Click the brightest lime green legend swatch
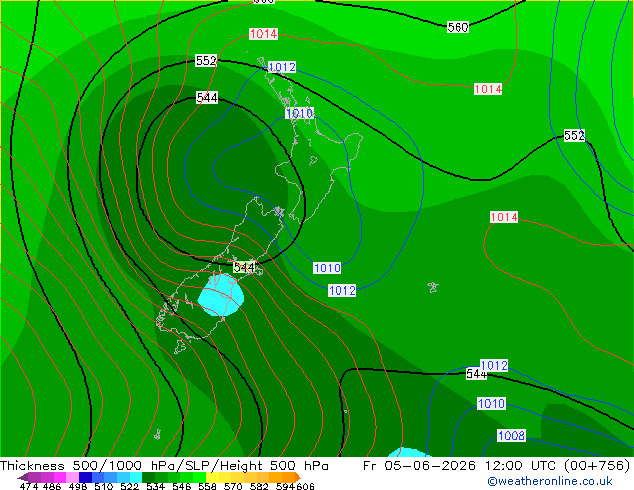634x490 pixels. tap(199, 477)
